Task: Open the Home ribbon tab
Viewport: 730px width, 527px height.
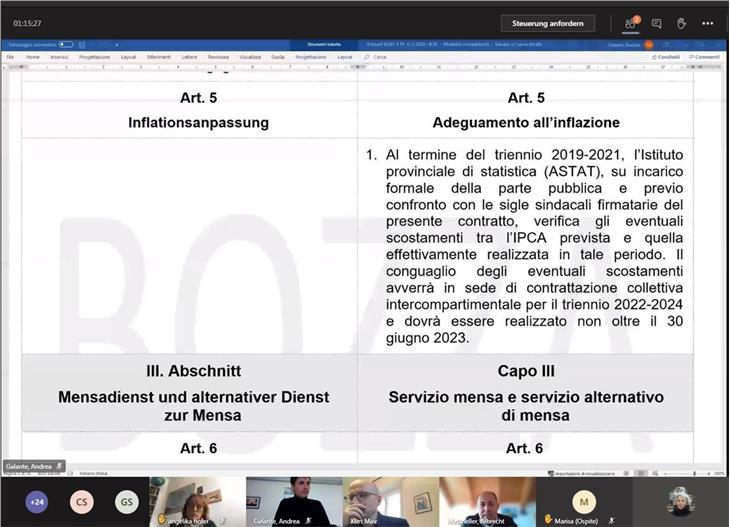Action: 33,57
